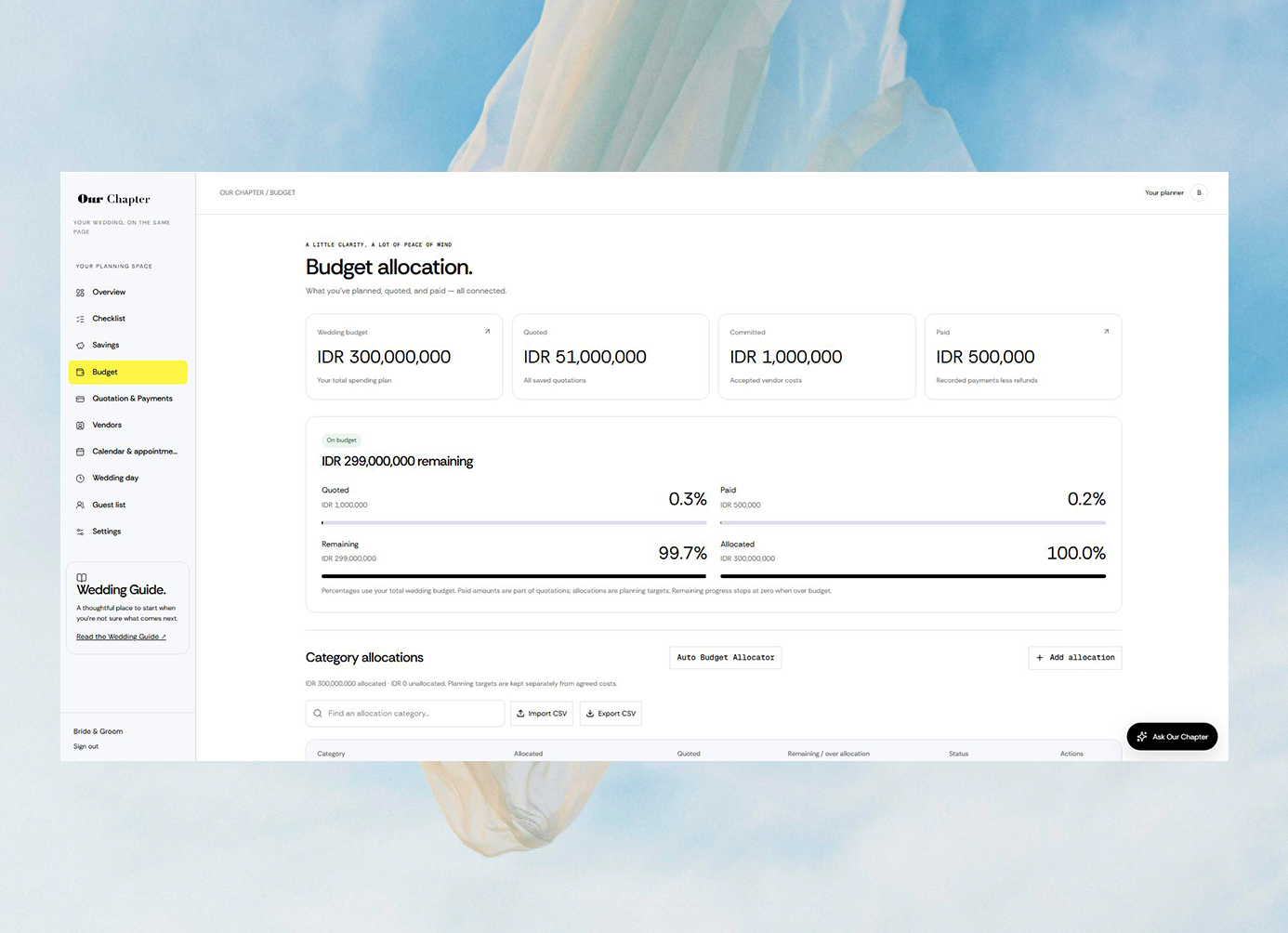Click the Allocated column header

[x=528, y=754]
